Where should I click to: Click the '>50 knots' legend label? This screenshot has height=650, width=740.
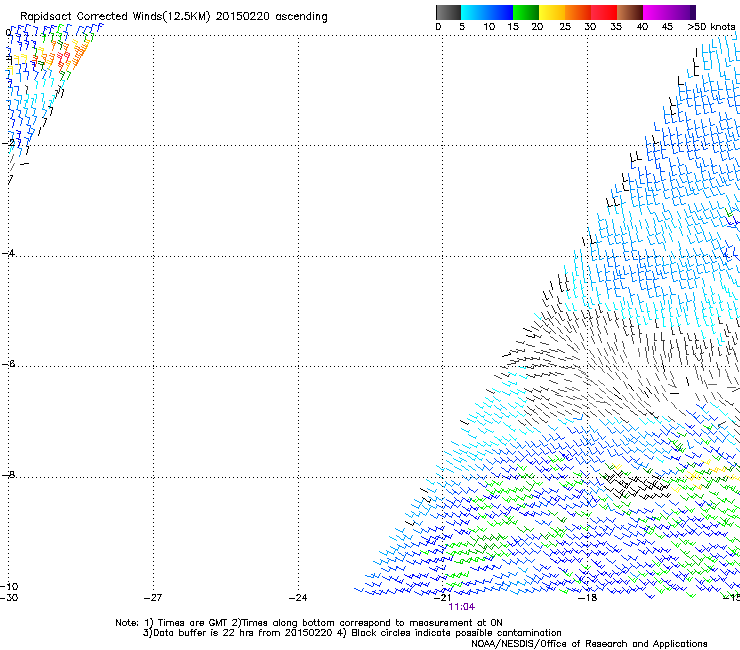click(711, 27)
